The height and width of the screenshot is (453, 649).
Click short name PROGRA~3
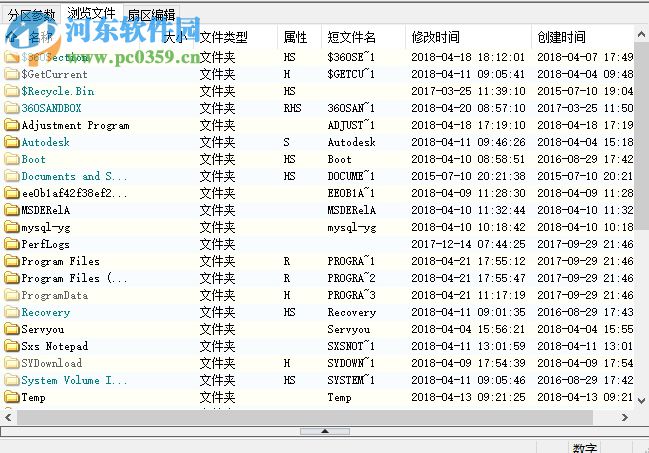click(351, 295)
